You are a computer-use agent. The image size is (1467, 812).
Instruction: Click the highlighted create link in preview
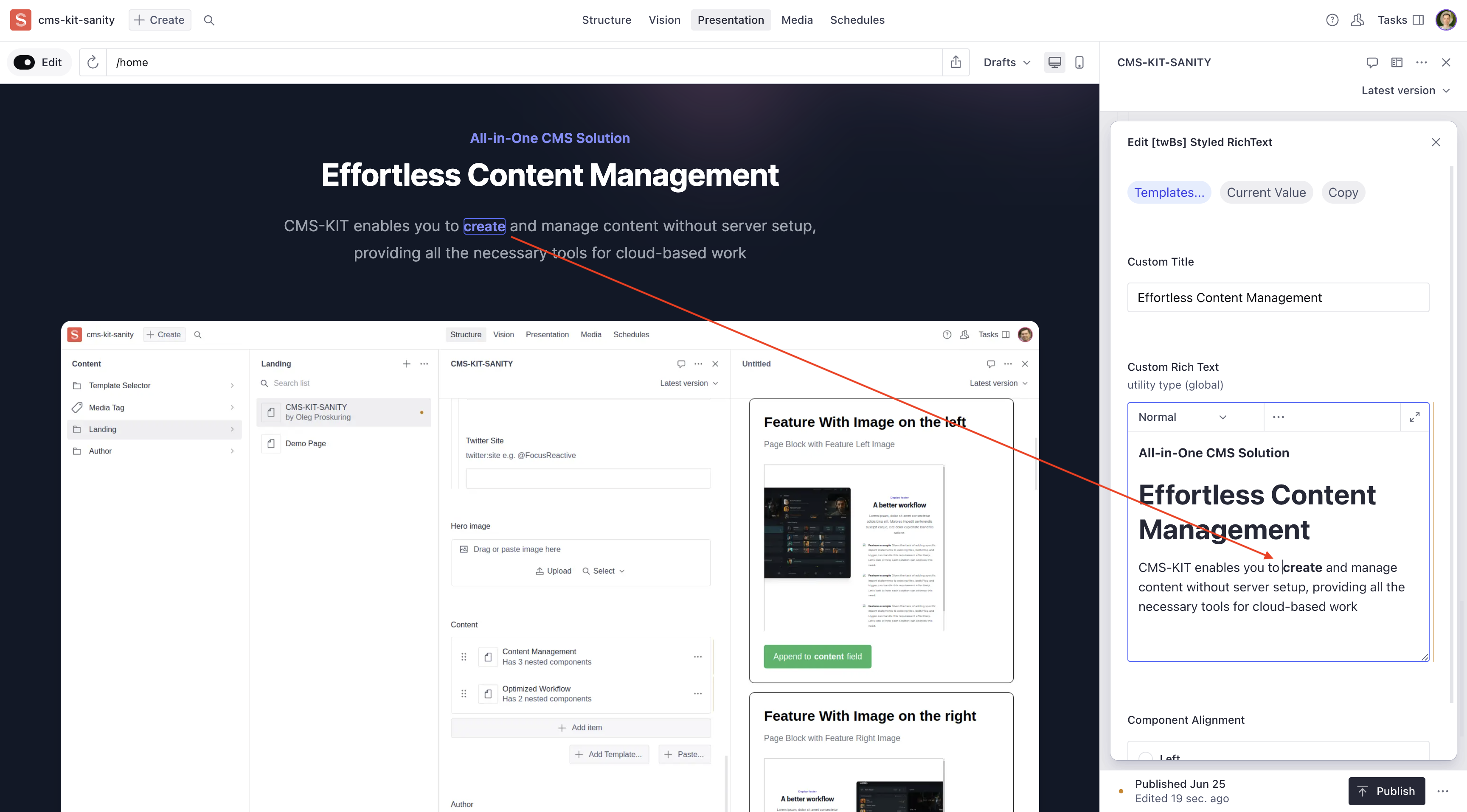pos(484,226)
